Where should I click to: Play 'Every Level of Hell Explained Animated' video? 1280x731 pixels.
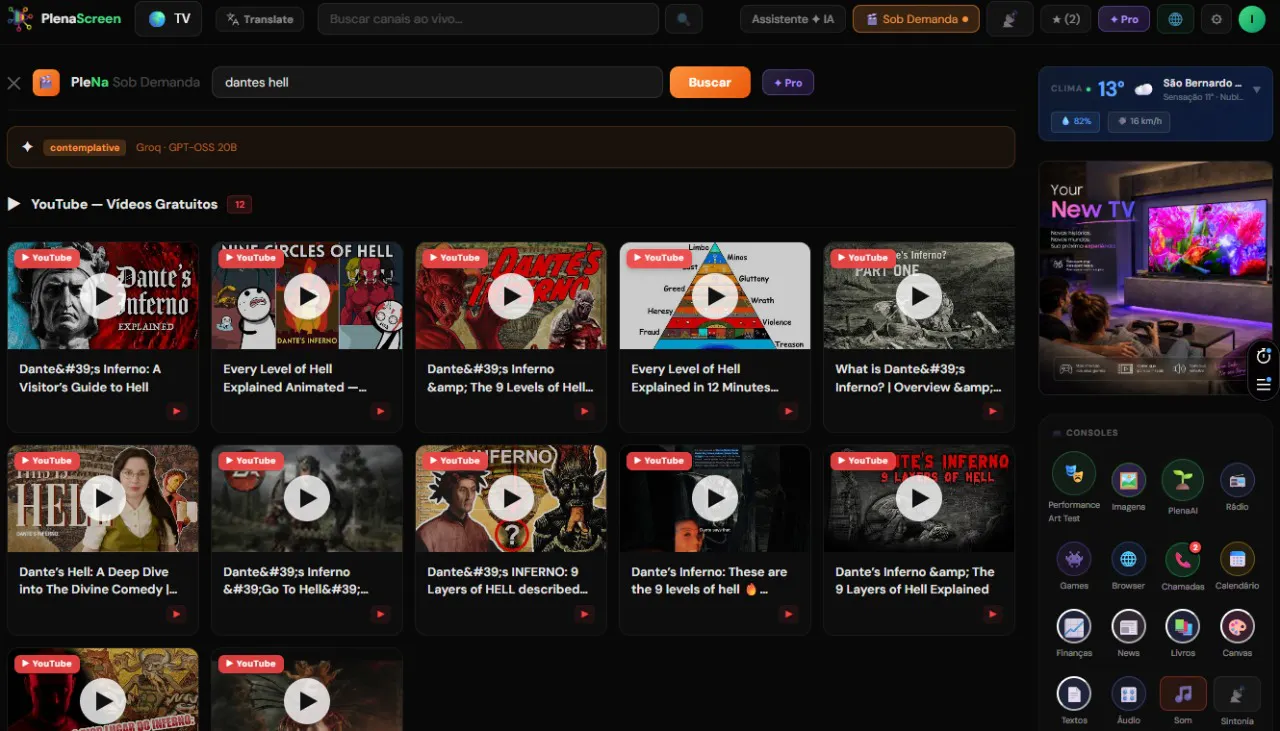[x=307, y=296]
